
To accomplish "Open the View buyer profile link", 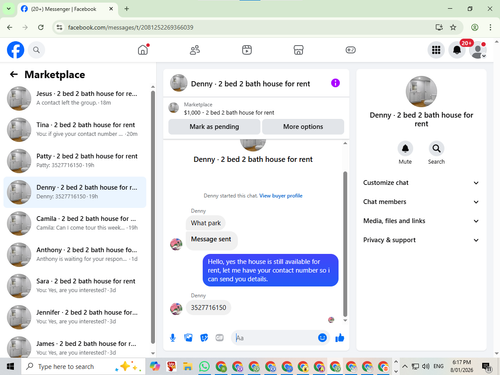I will (281, 196).
